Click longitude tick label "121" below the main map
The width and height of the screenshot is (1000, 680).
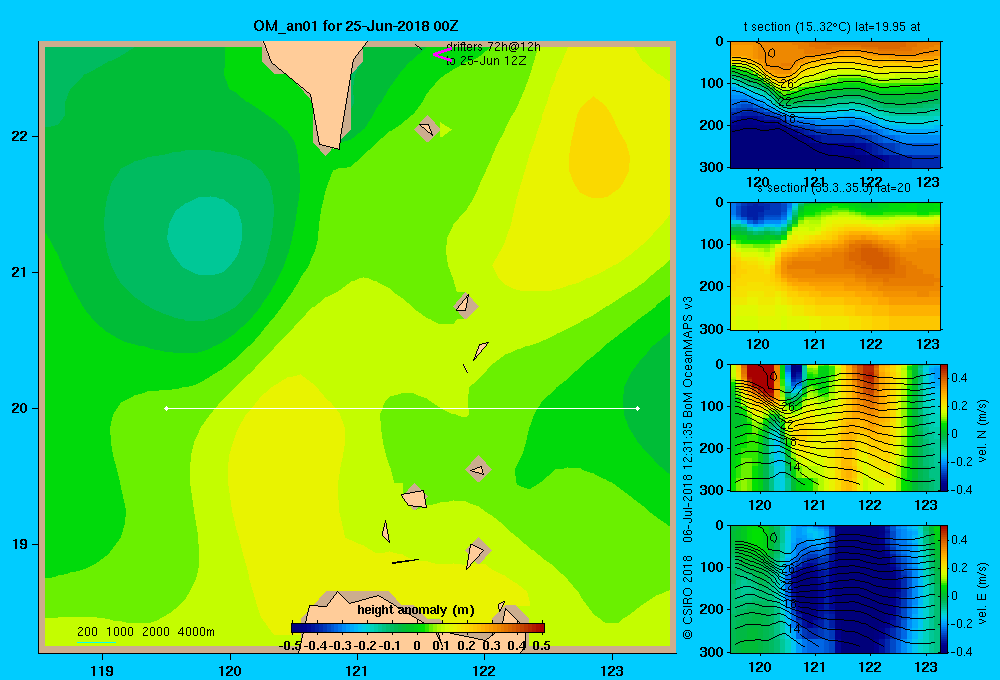(x=357, y=670)
